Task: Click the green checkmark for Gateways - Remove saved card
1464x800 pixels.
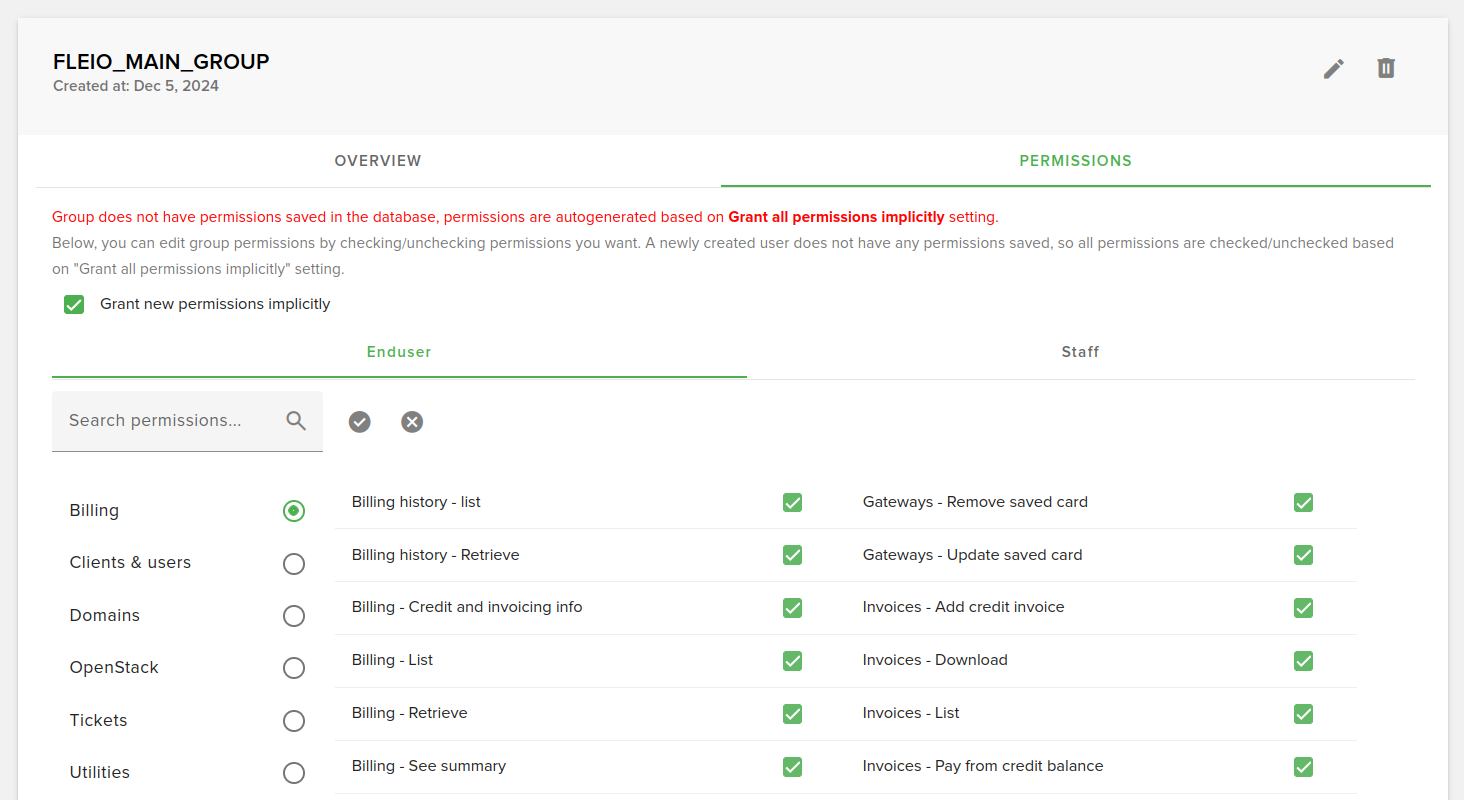Action: [x=1303, y=502]
